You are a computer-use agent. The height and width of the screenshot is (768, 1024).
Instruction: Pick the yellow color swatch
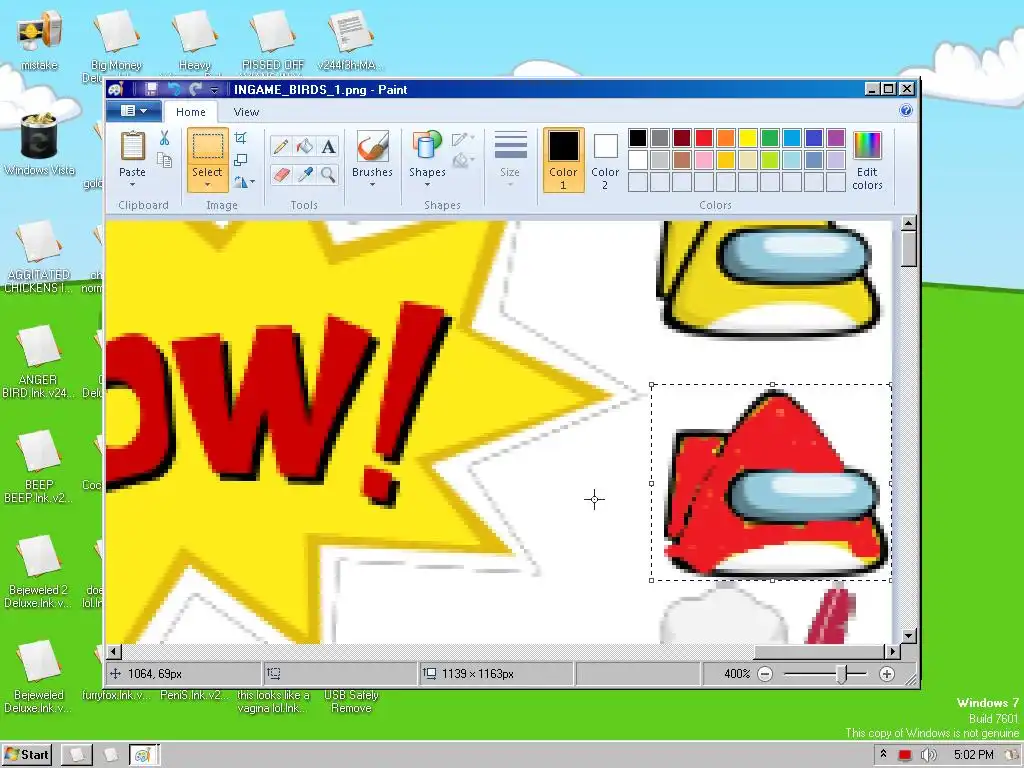pos(748,138)
